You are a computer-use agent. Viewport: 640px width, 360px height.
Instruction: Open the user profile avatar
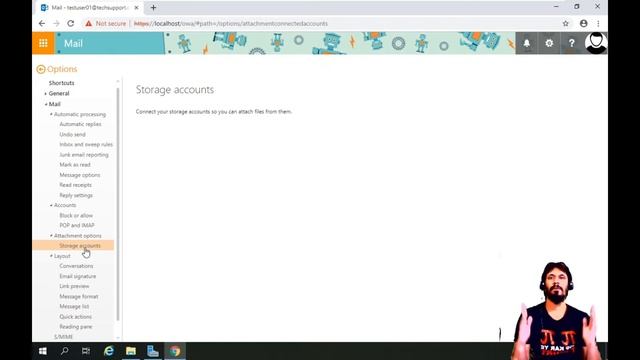[x=596, y=43]
